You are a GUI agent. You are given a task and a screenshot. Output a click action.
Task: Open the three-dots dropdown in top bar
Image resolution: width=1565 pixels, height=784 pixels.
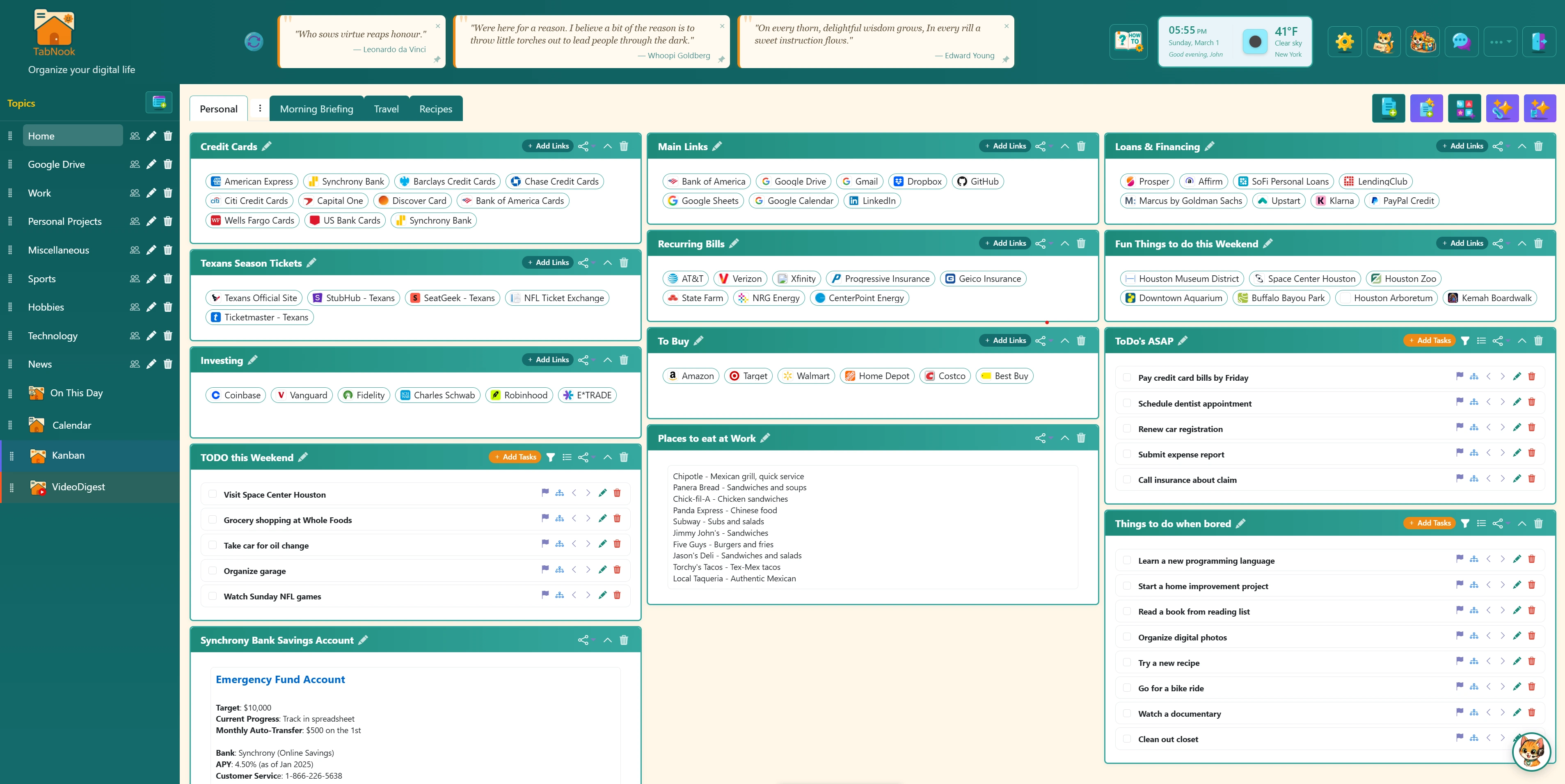1500,41
